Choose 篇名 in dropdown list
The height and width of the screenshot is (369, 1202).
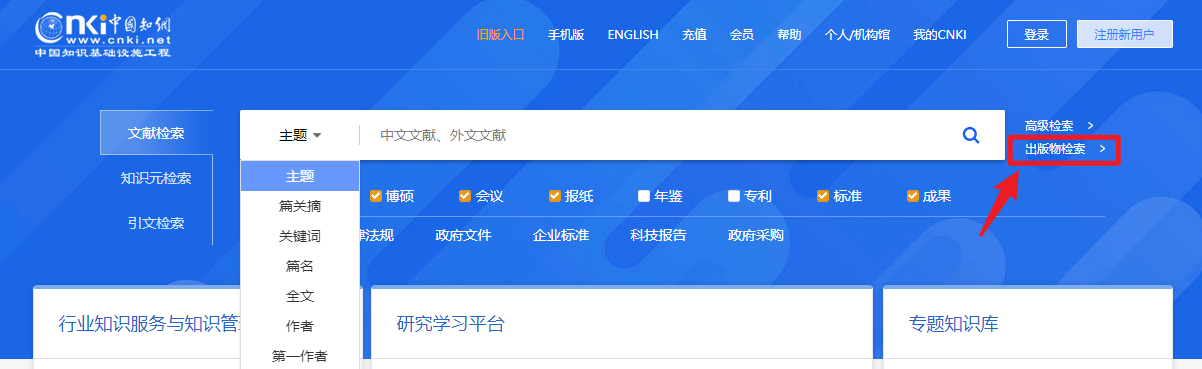(300, 266)
